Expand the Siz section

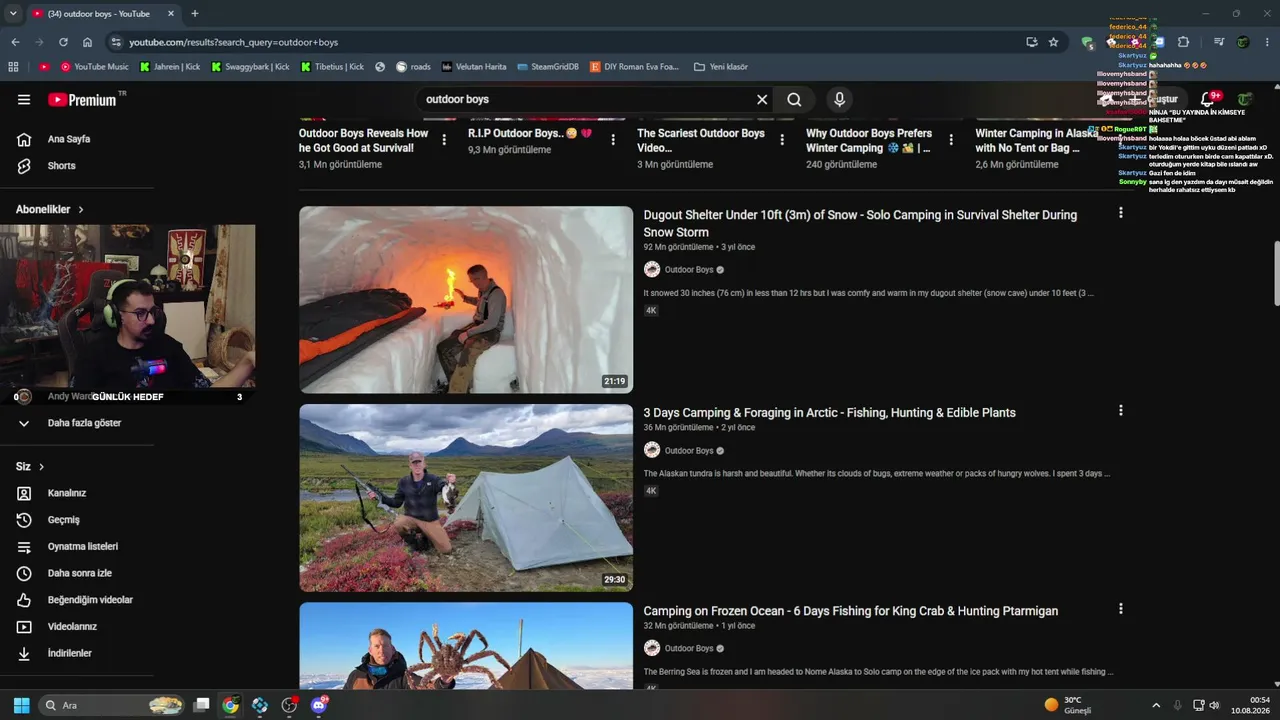[x=30, y=467]
